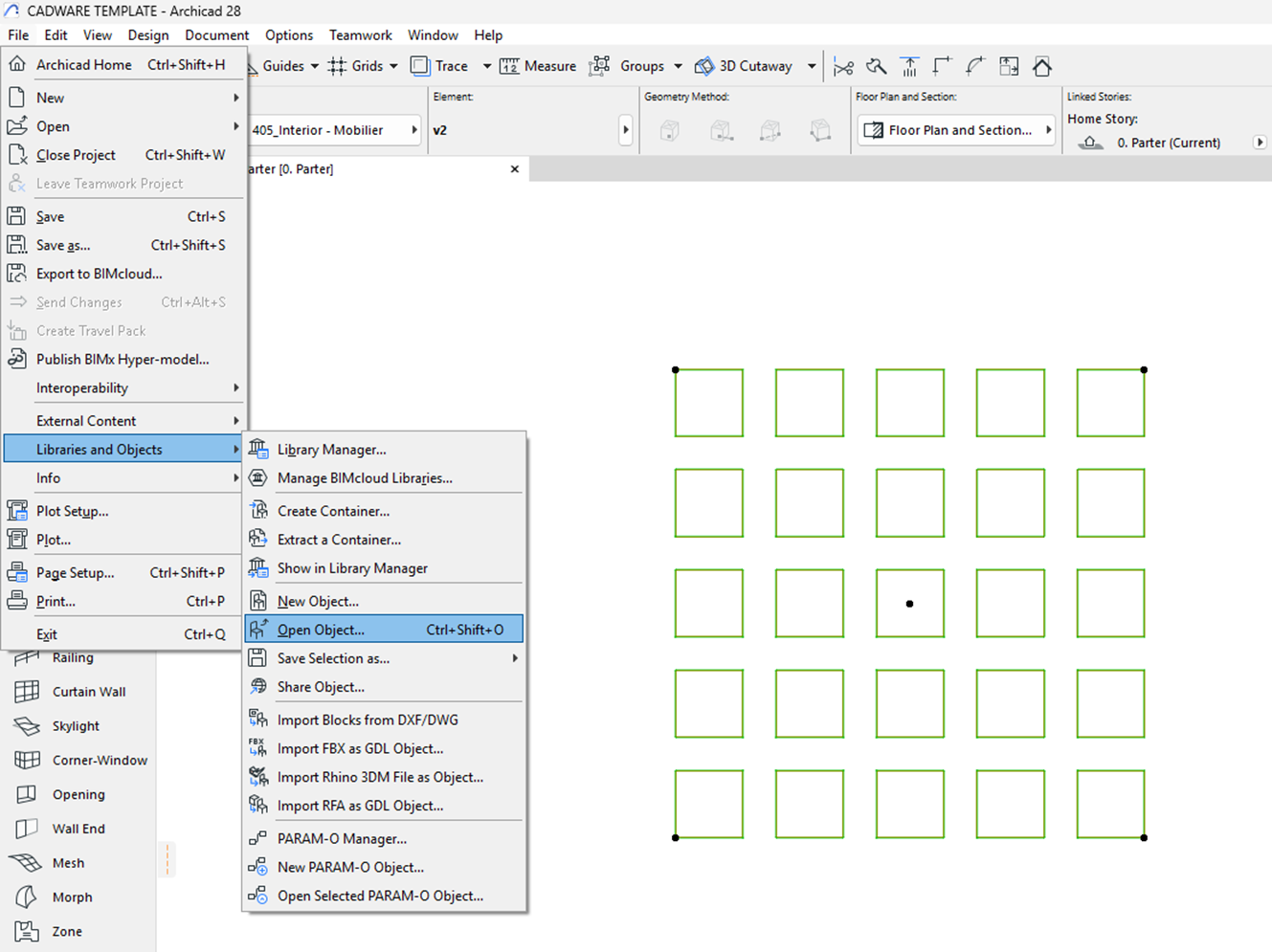Open the Groups dropdown arrow
Viewport: 1272px width, 952px height.
[x=678, y=66]
